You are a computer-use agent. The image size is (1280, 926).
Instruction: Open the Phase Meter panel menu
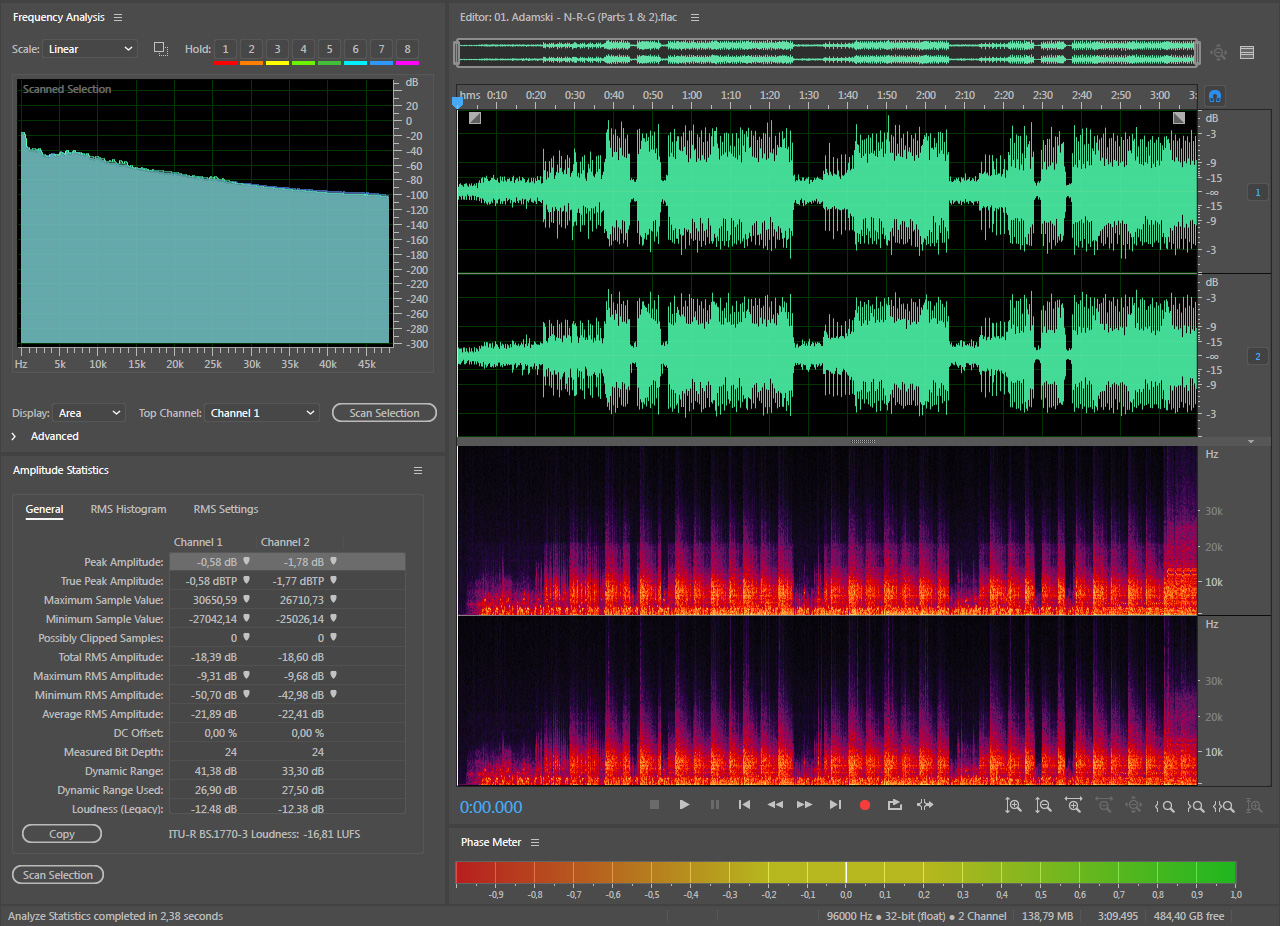click(x=535, y=842)
